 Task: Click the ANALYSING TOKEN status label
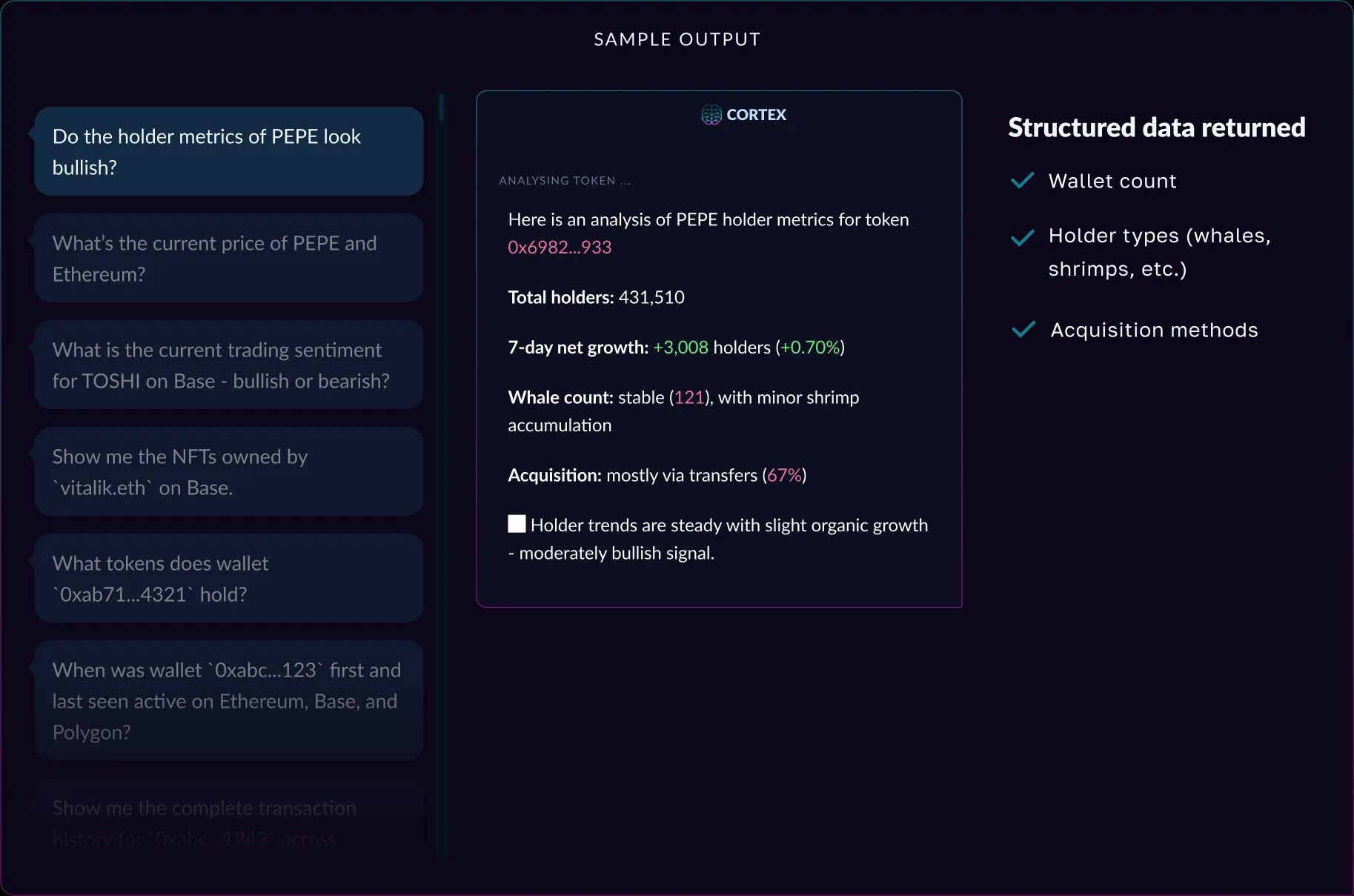point(565,180)
